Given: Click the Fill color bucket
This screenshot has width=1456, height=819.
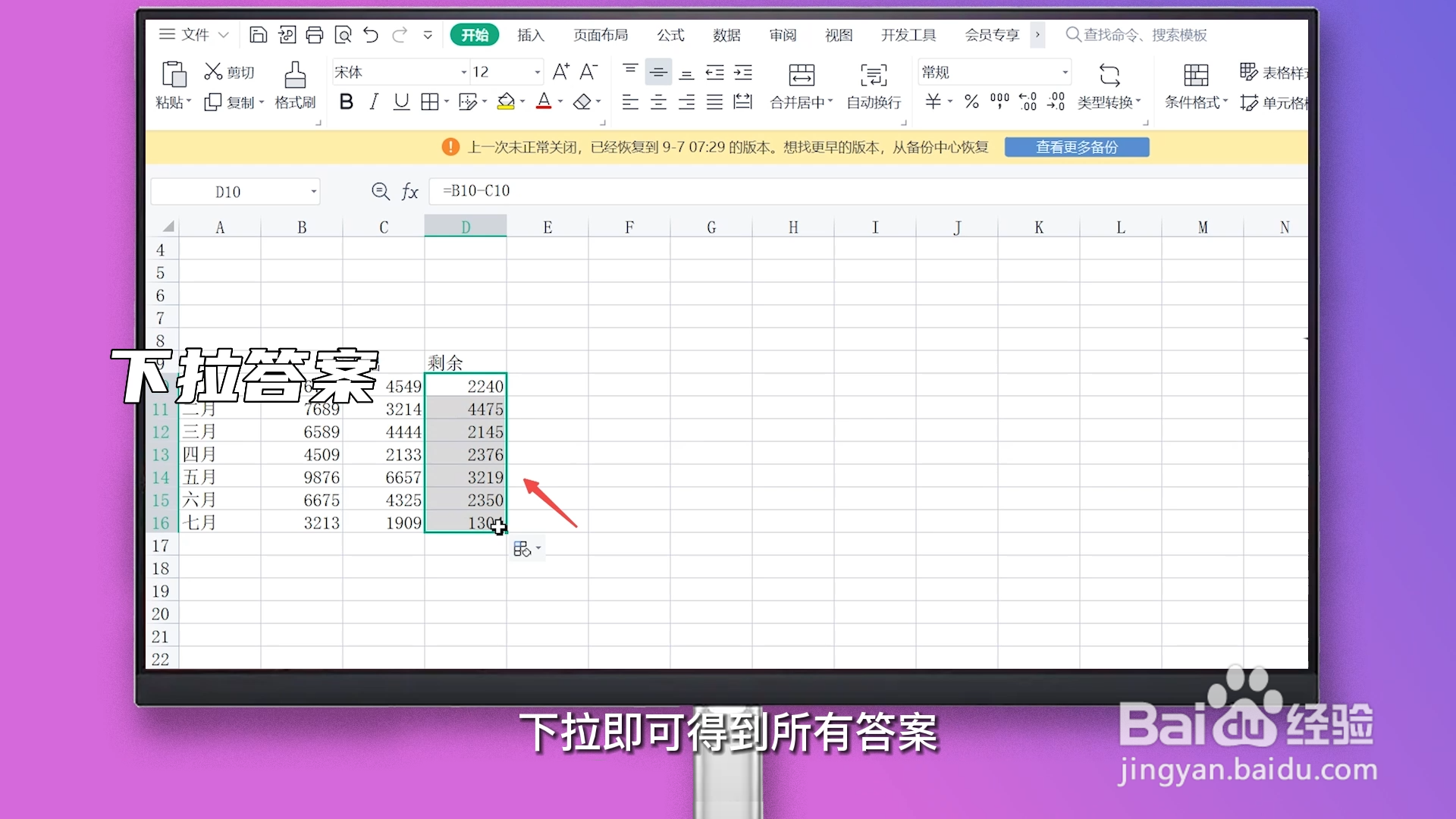Looking at the screenshot, I should pos(506,102).
